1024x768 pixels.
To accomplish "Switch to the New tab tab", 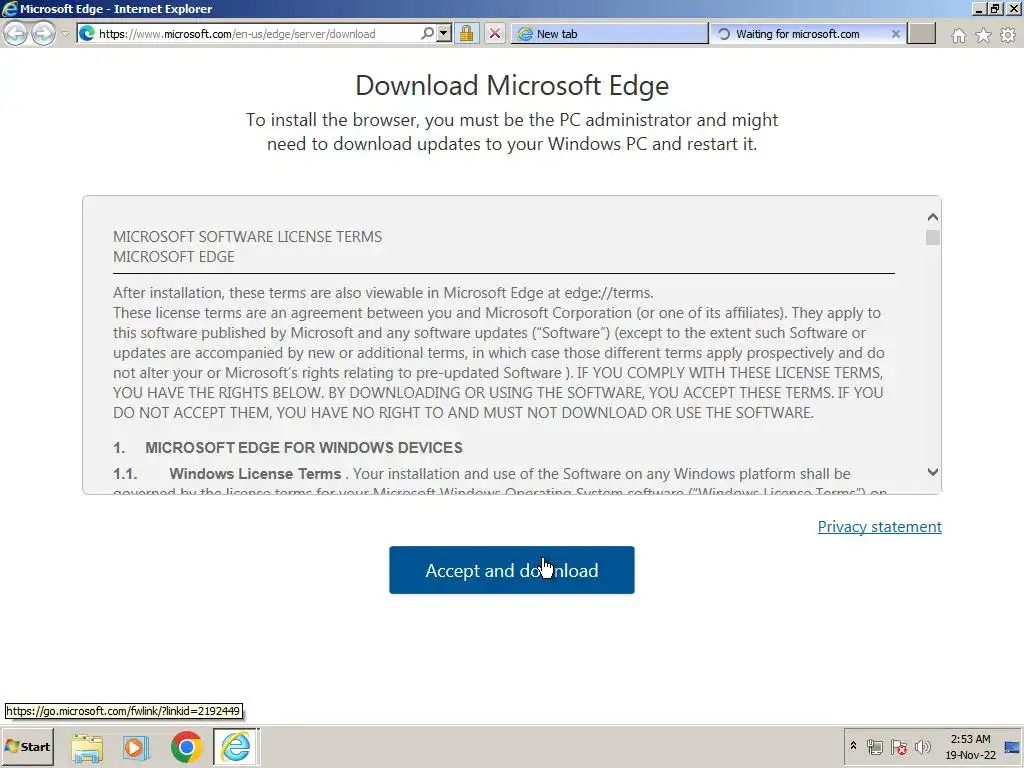I will (610, 34).
